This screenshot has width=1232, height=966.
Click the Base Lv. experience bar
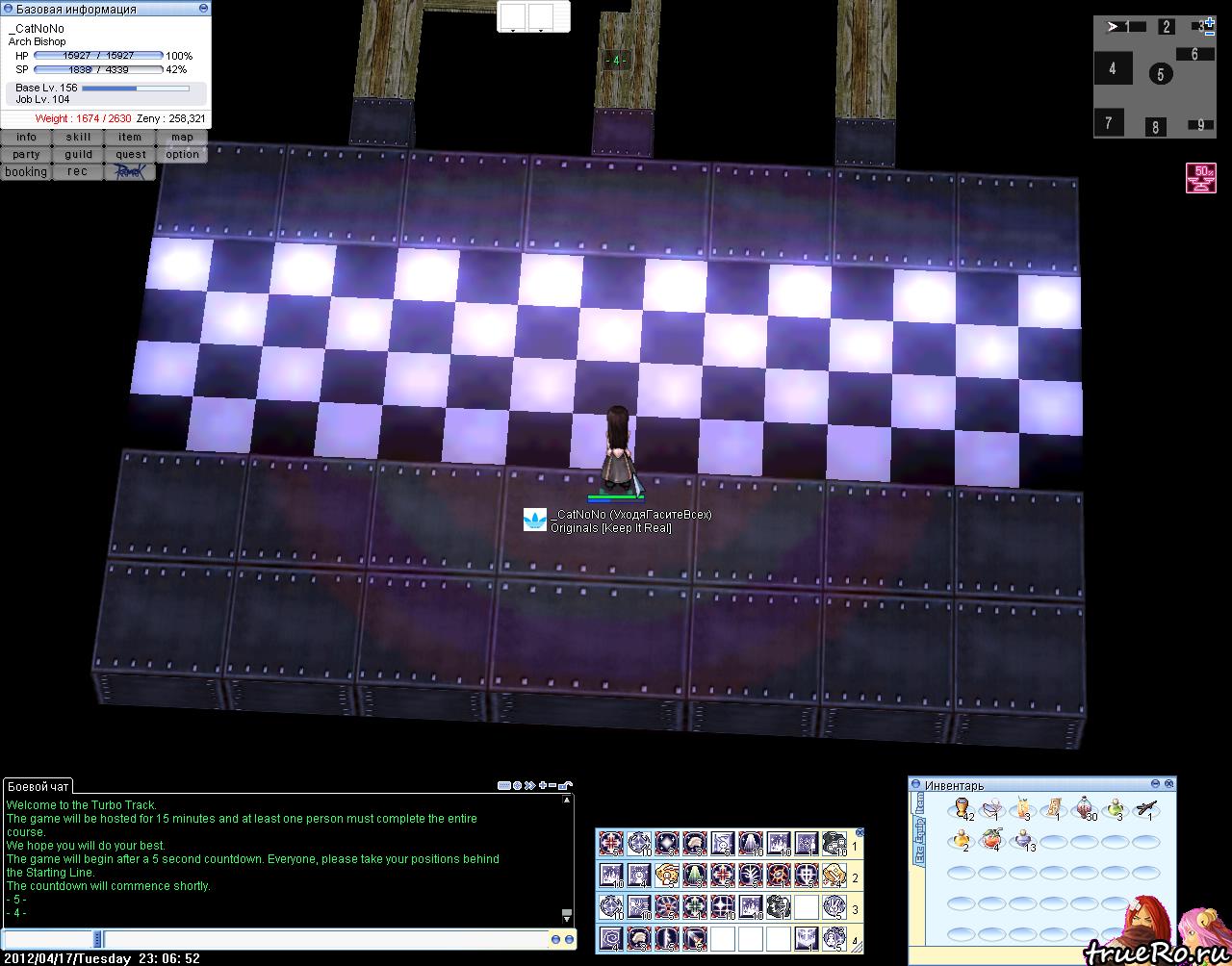click(x=135, y=88)
